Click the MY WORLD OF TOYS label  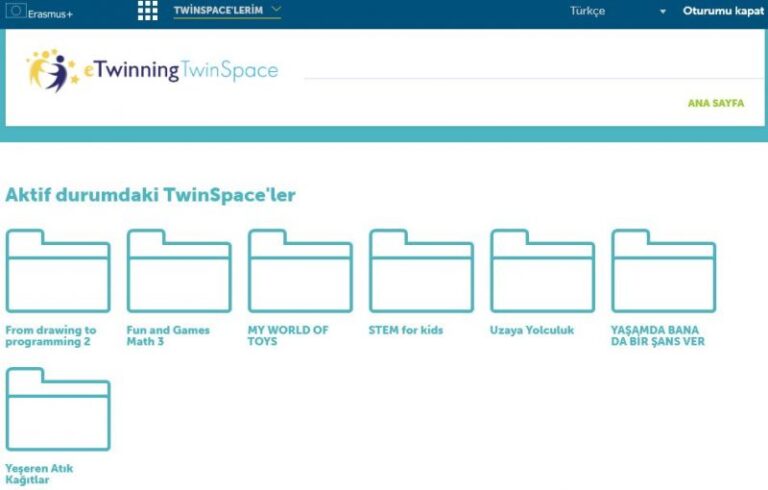(288, 336)
